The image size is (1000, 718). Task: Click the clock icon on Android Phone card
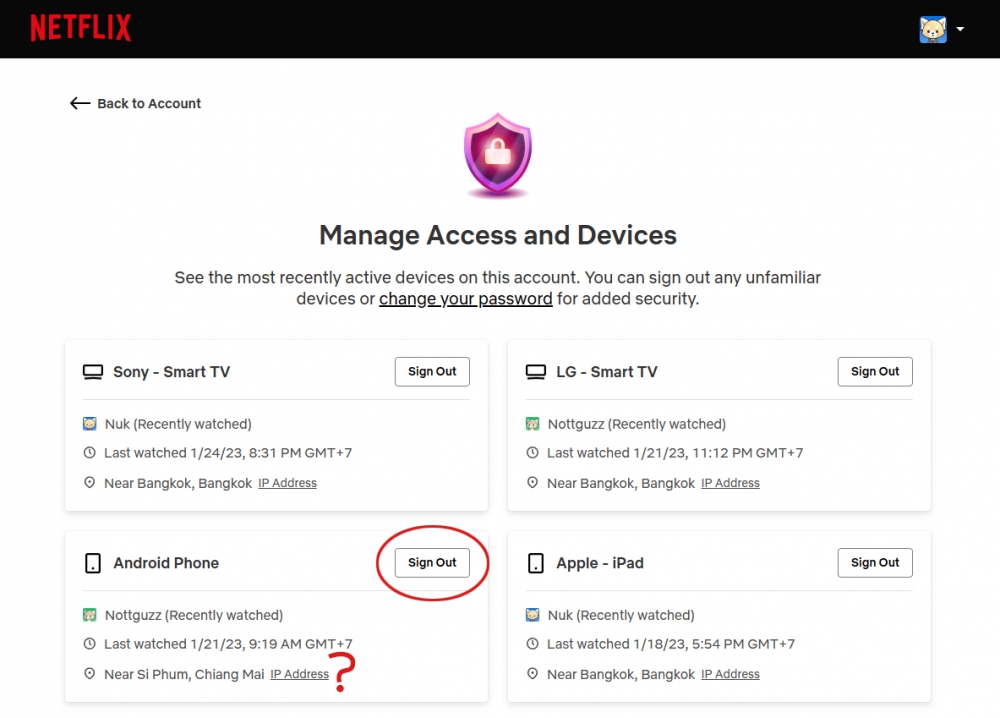point(89,644)
